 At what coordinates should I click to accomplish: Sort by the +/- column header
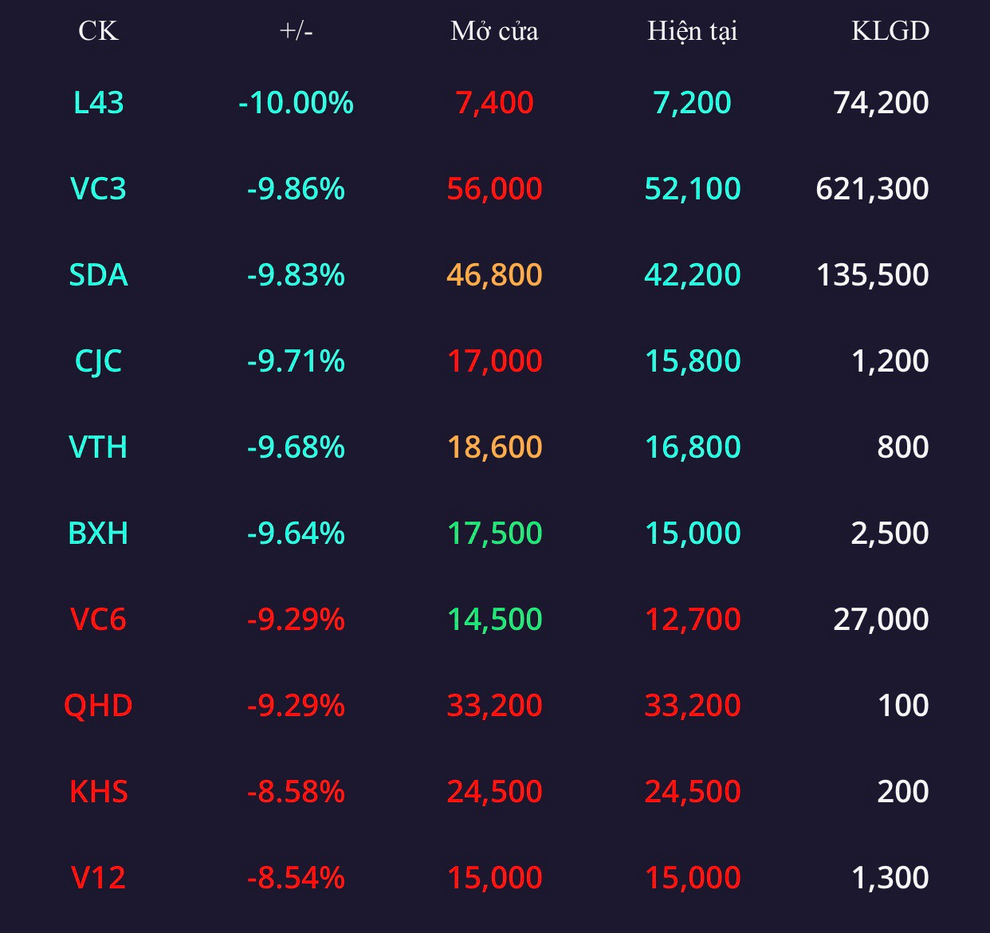[x=296, y=31]
